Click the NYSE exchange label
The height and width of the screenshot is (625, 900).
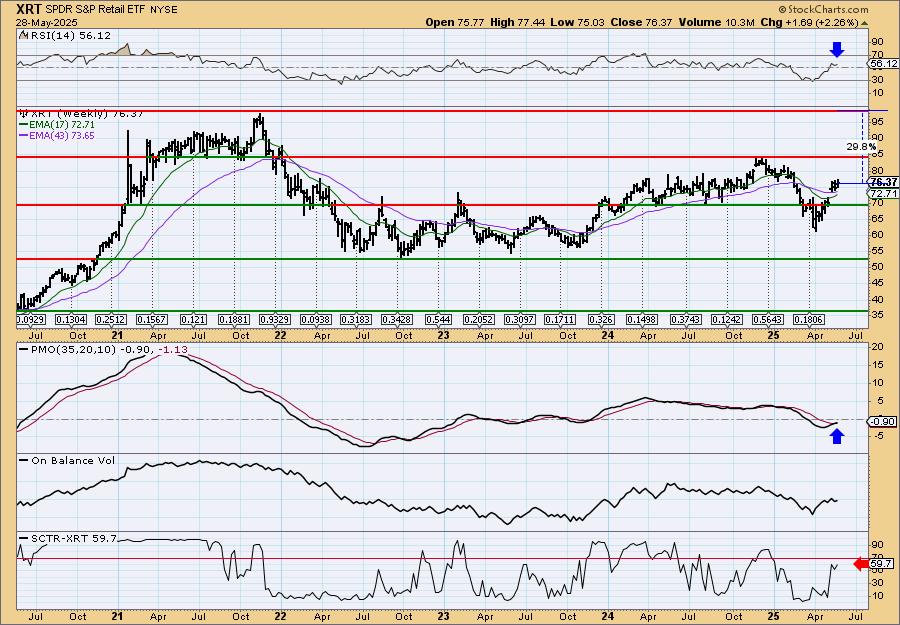click(164, 10)
